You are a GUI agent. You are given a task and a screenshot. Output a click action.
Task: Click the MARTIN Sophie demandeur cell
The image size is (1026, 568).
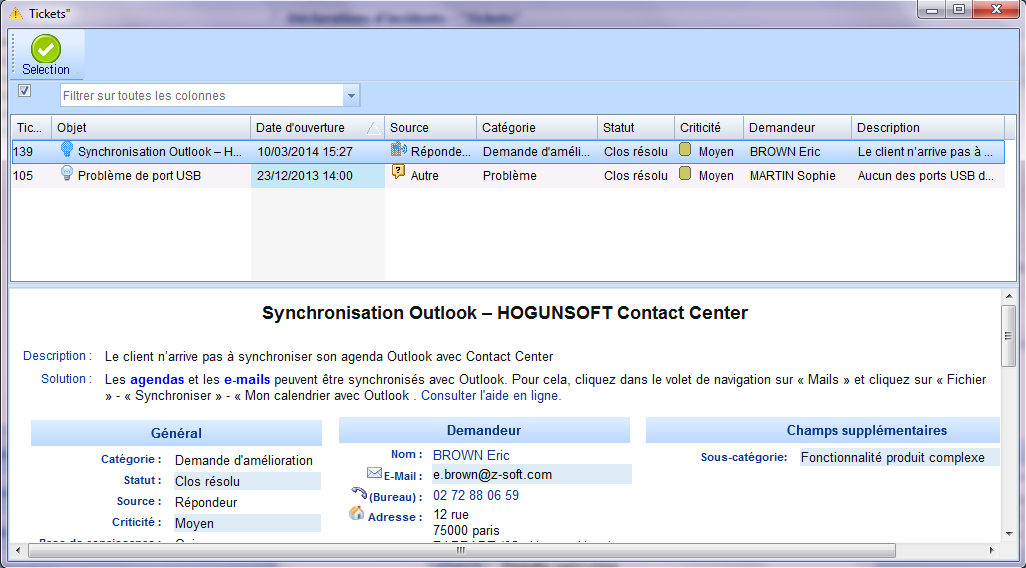[797, 175]
